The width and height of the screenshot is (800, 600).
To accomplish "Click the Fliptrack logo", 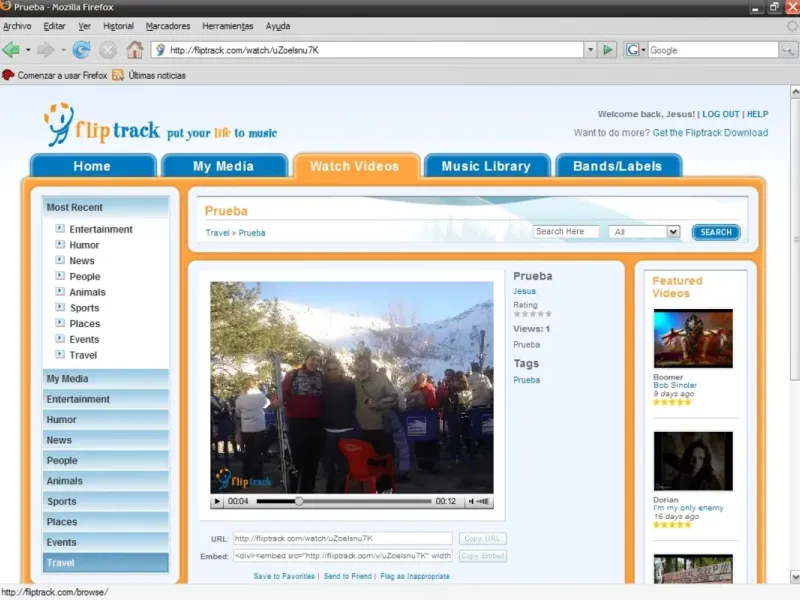I will click(x=102, y=125).
